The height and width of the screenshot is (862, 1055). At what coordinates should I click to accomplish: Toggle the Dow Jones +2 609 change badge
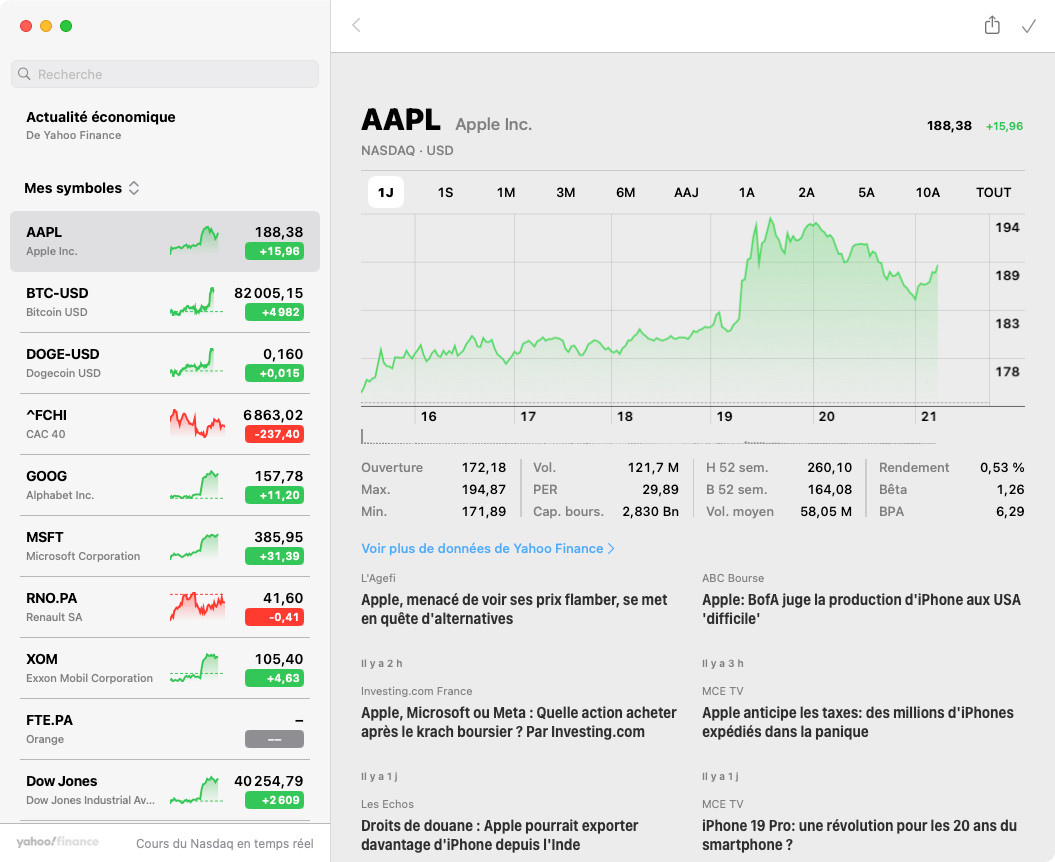point(275,800)
